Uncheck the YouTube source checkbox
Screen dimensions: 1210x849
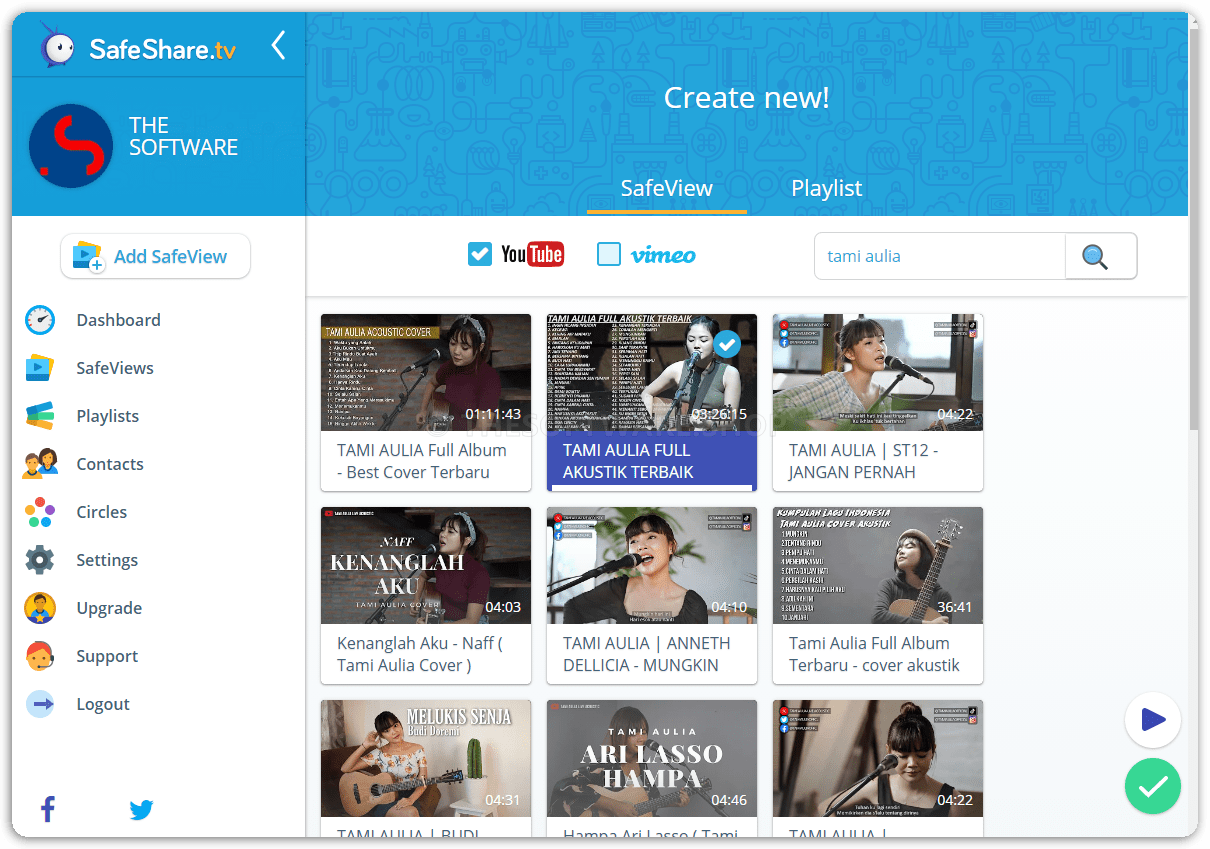tap(480, 255)
